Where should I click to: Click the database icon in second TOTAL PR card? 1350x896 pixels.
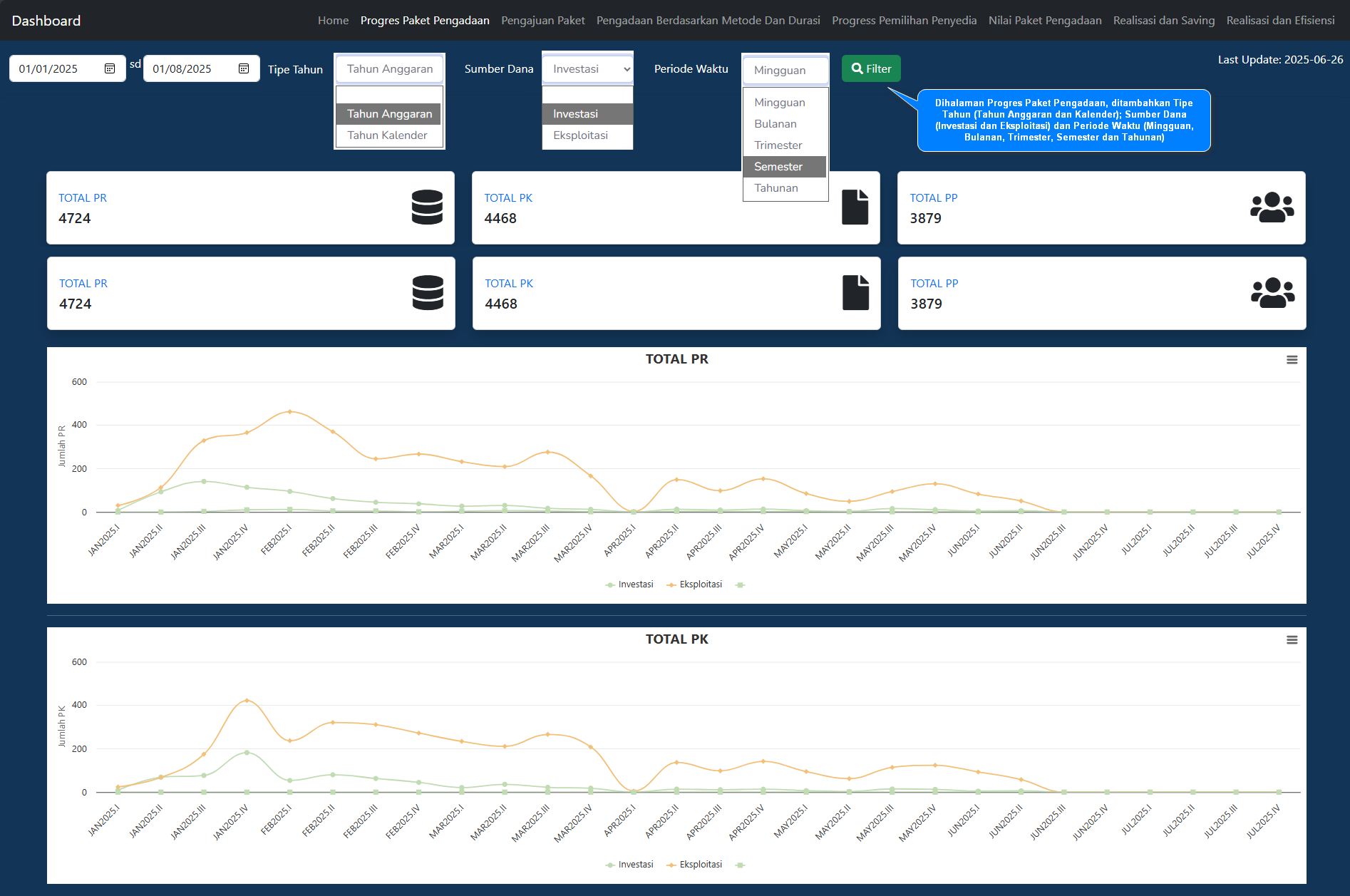[x=428, y=293]
